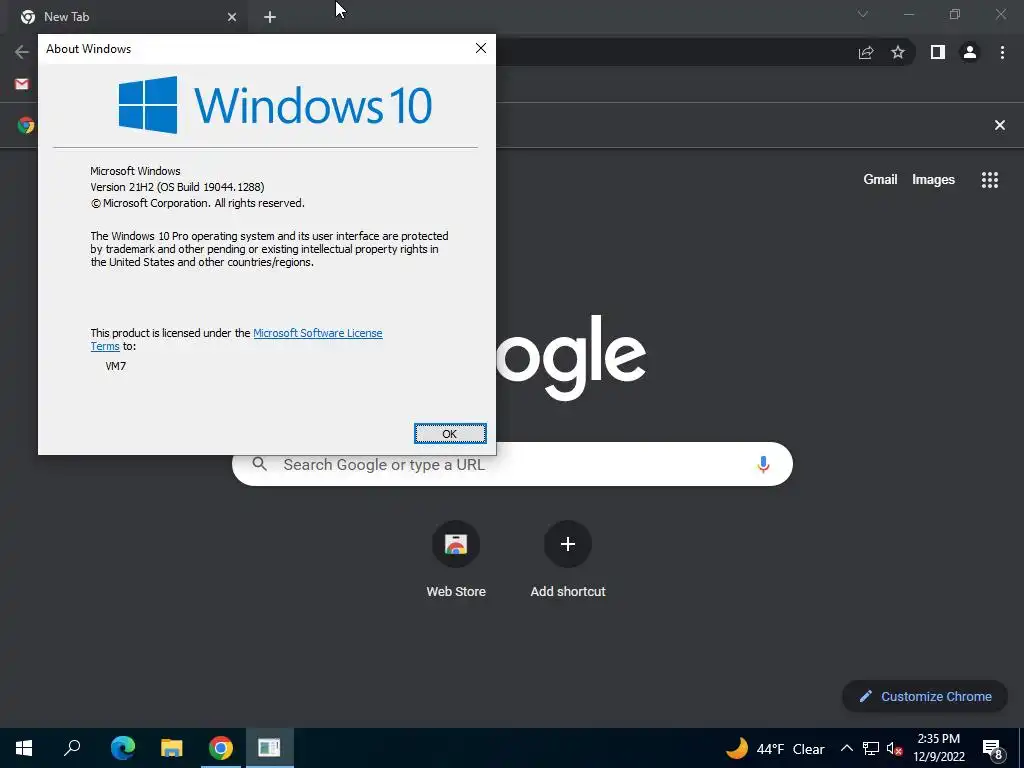Open clock showing 2:35 PM
This screenshot has height=768, width=1024.
point(938,748)
